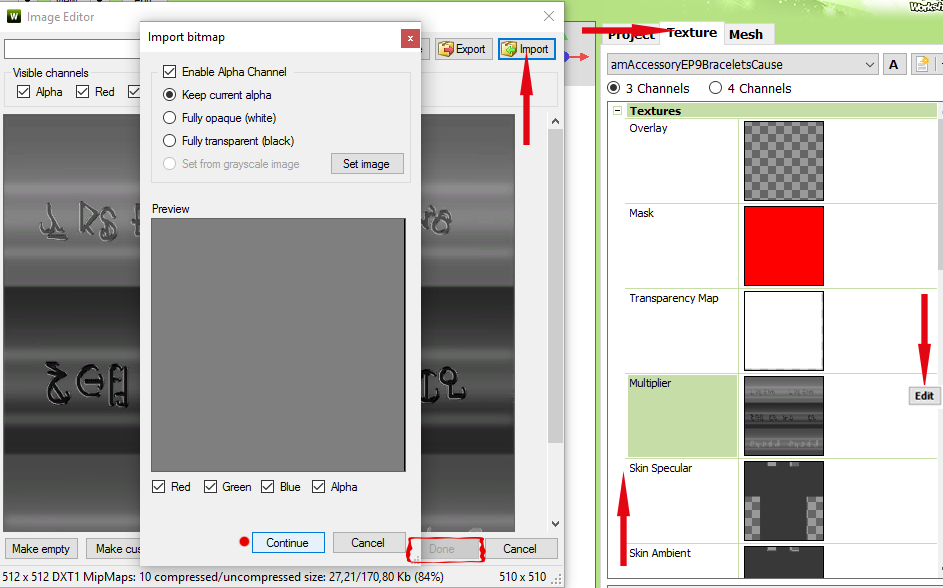Close the Import bitmap dialog

click(x=409, y=38)
